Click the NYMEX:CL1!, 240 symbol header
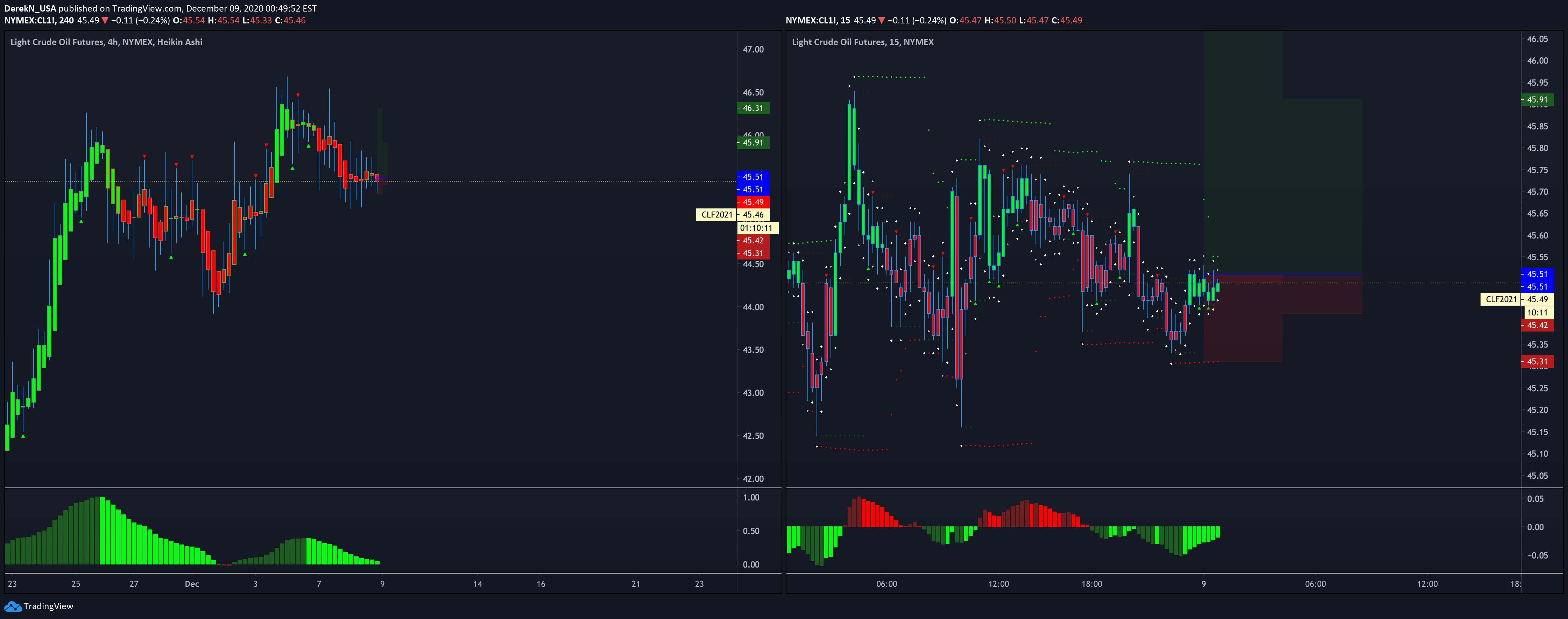 click(x=39, y=21)
